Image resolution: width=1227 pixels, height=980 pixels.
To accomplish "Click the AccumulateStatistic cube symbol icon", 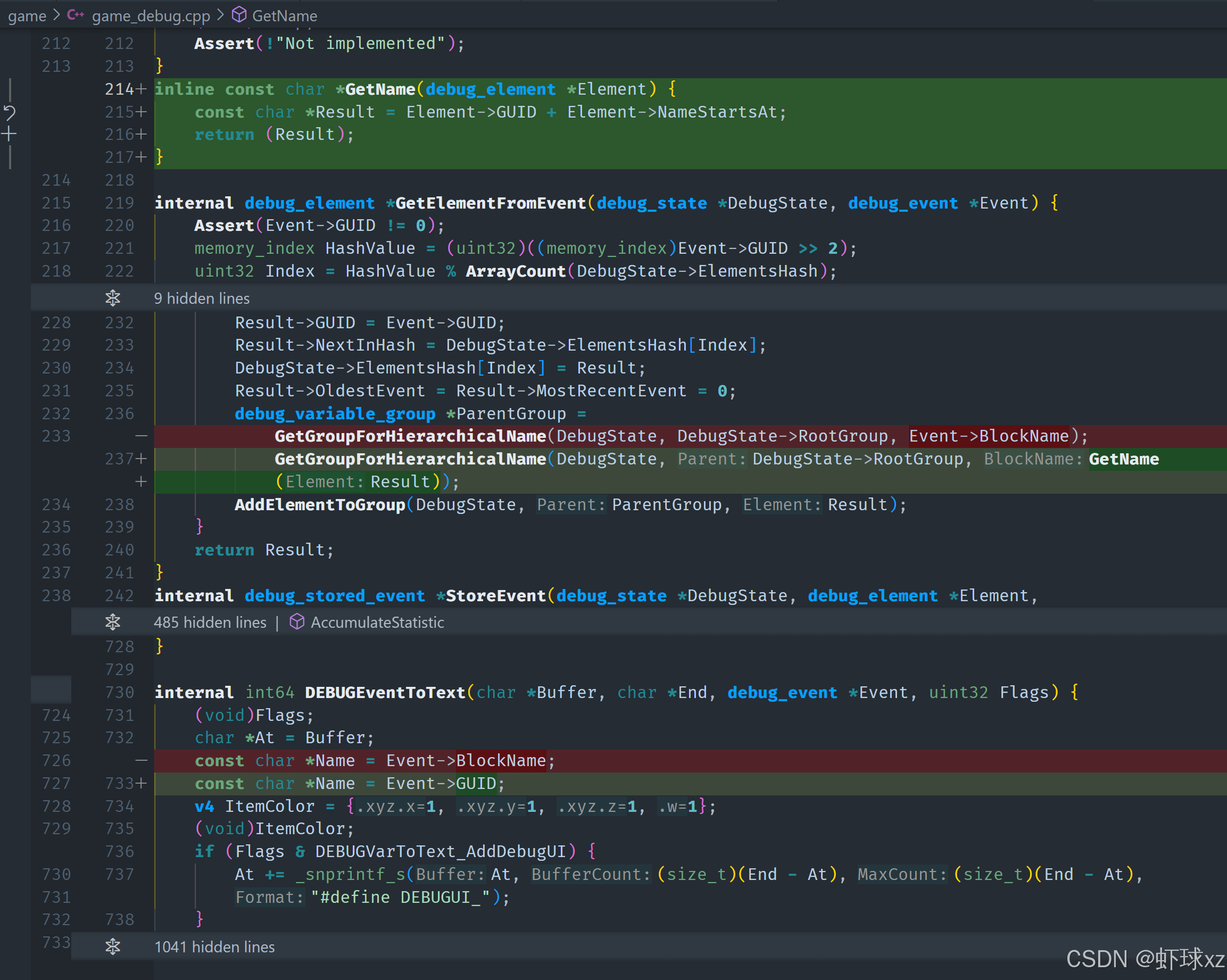I will (x=296, y=621).
